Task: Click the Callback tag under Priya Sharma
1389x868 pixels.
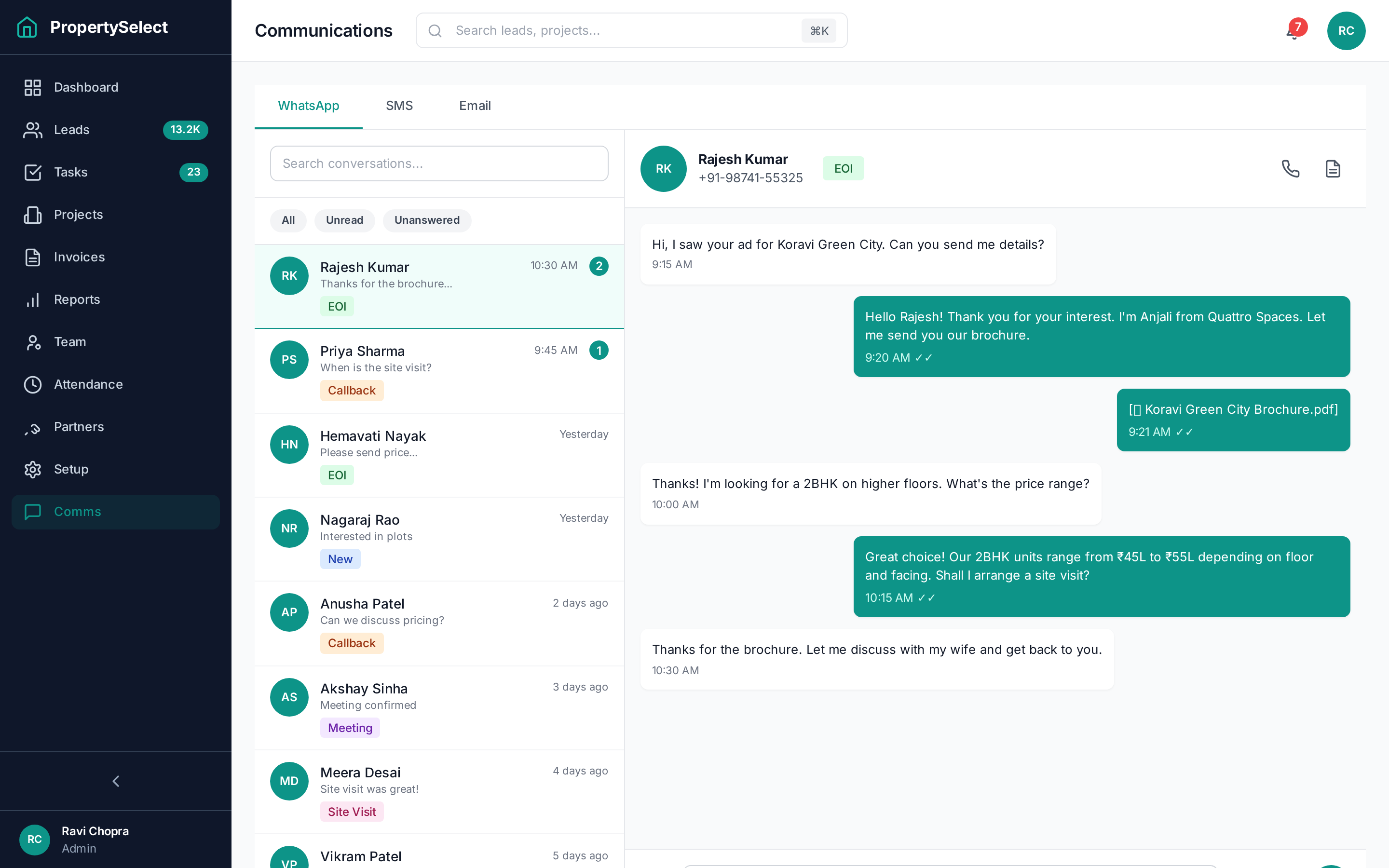Action: click(x=352, y=391)
